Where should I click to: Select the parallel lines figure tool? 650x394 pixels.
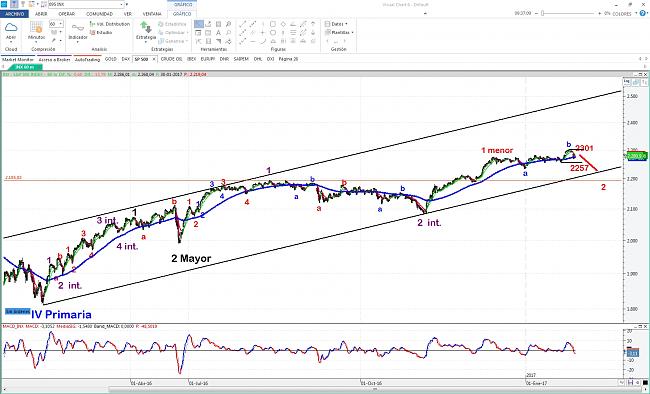coord(293,33)
